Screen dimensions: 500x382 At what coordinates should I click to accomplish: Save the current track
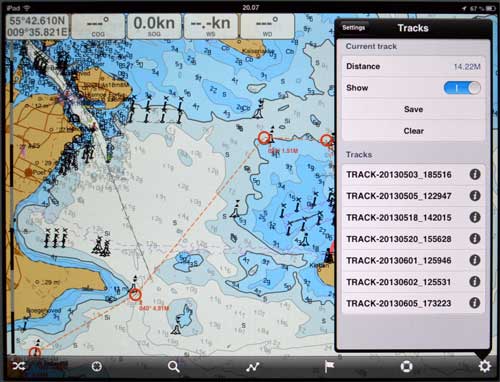[413, 109]
